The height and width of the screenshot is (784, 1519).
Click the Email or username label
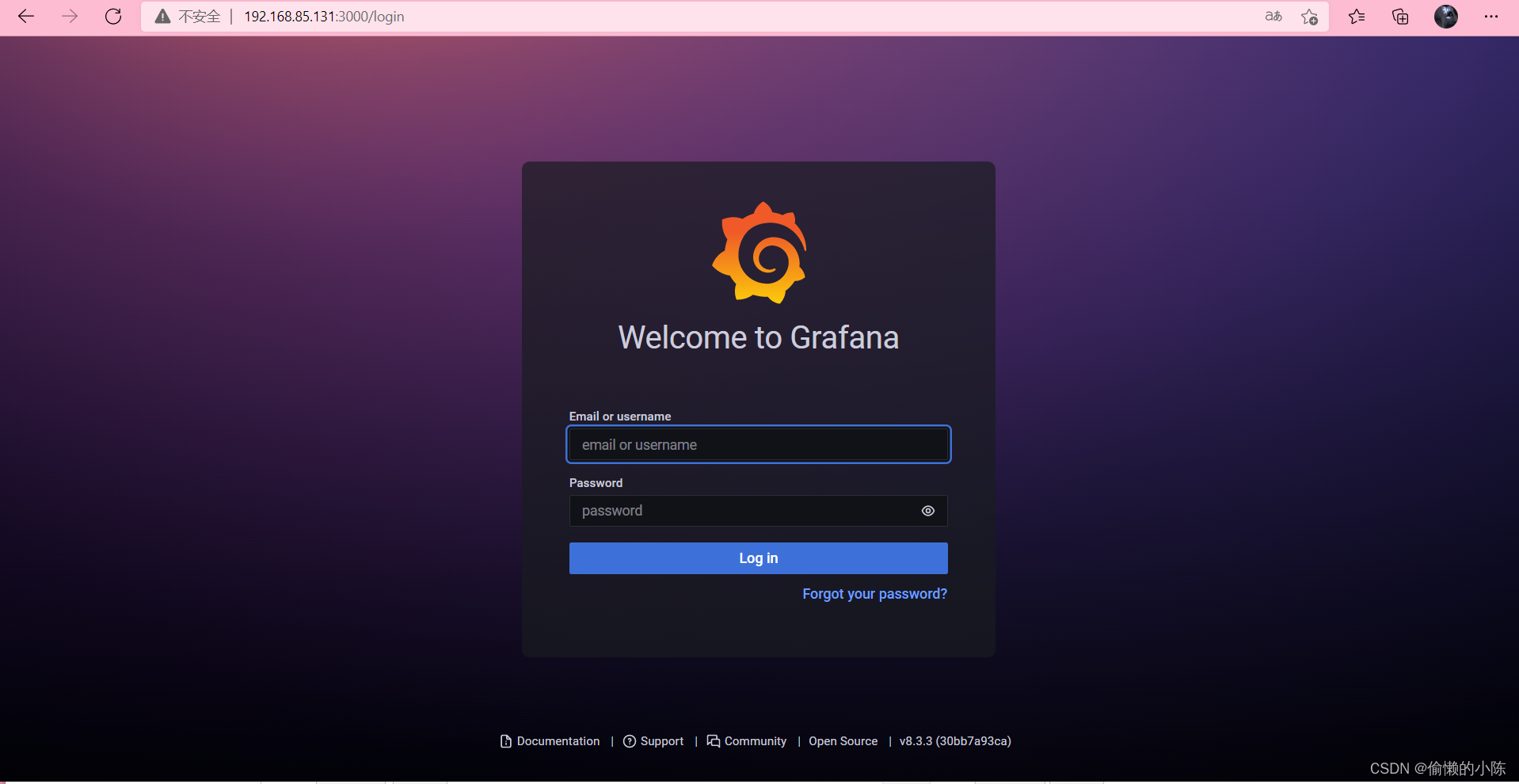[x=620, y=417]
